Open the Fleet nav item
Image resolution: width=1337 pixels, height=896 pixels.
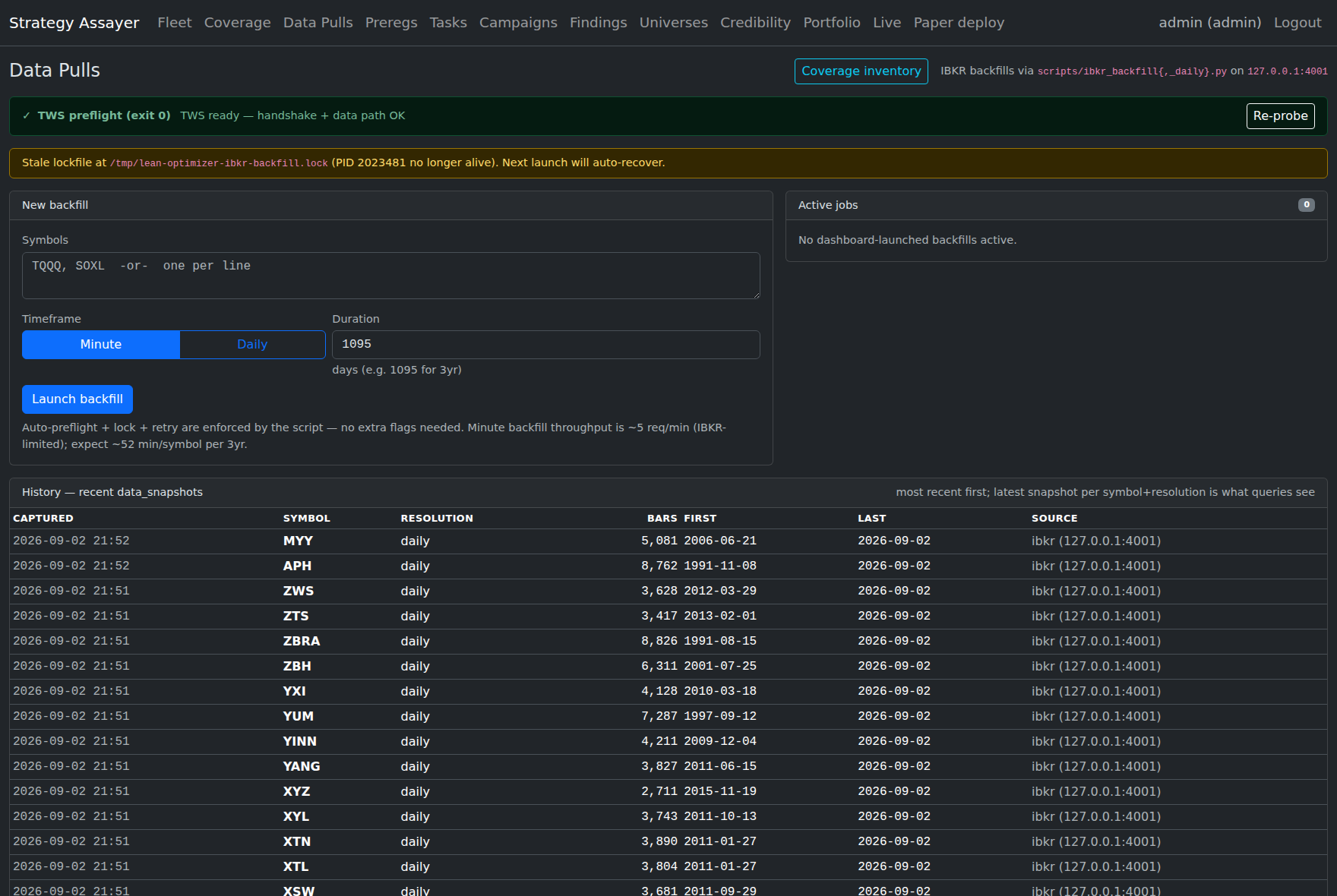[x=175, y=23]
